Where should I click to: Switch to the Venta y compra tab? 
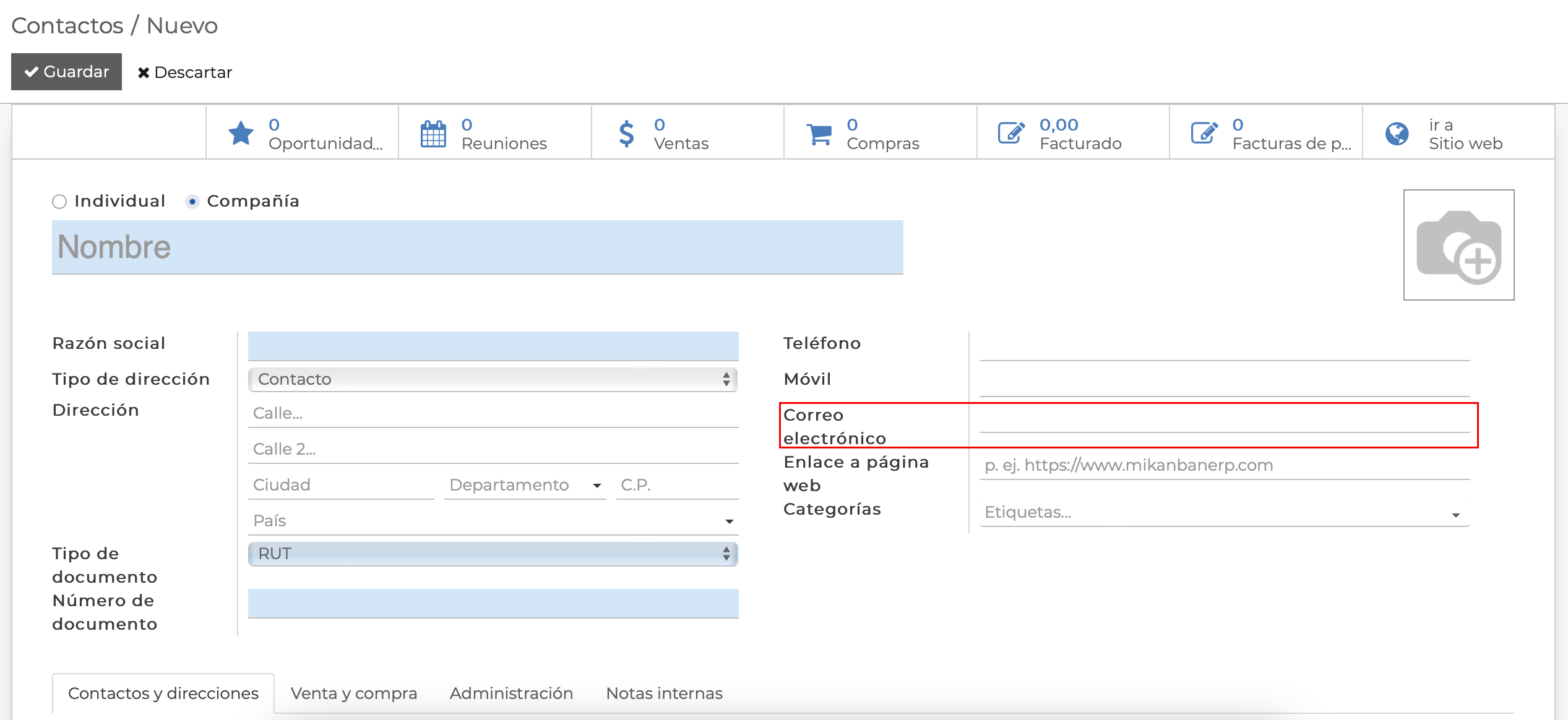(353, 693)
